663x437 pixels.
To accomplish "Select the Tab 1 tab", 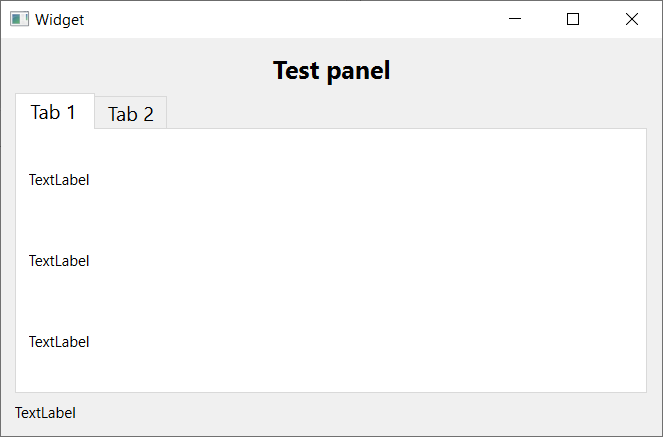I will pos(55,111).
